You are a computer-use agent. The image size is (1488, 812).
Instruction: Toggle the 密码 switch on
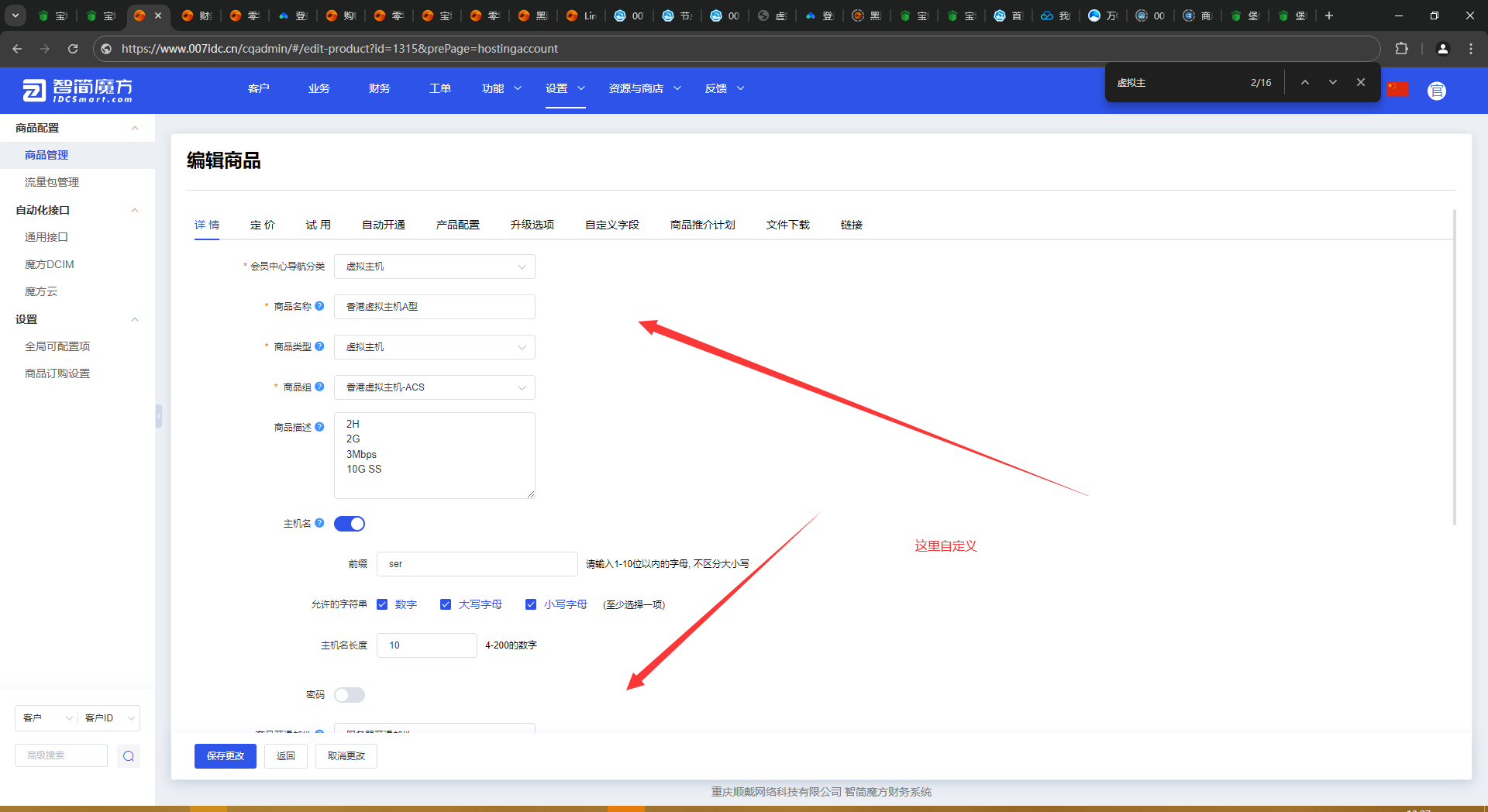pos(350,695)
